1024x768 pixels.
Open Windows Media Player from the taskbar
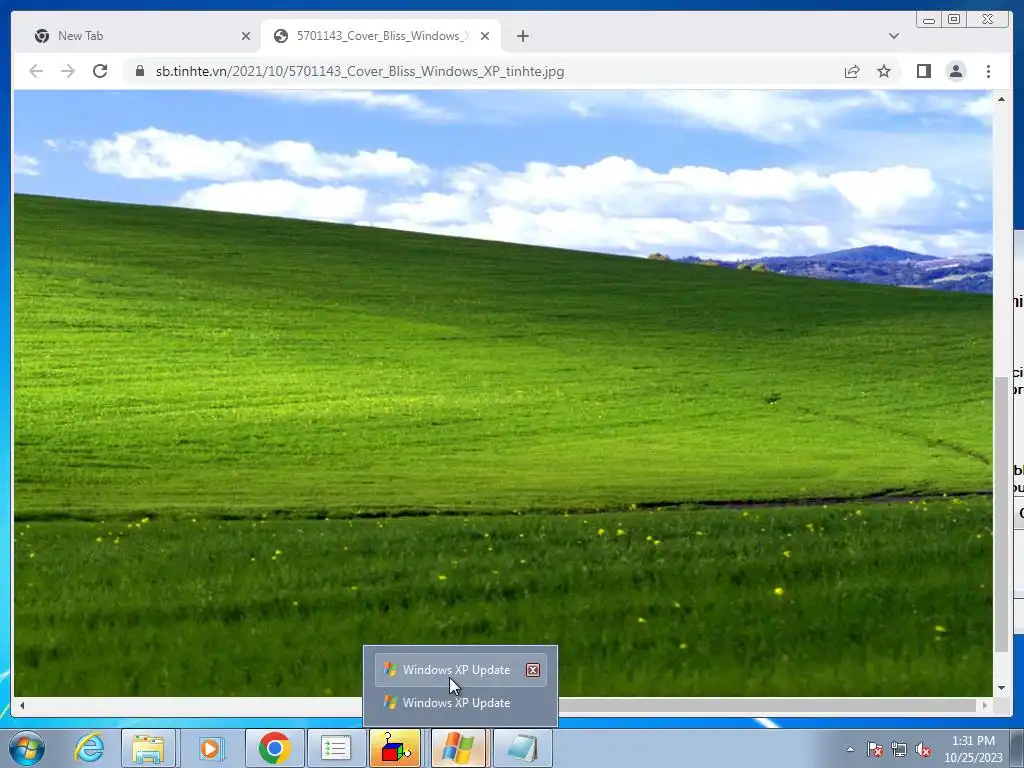pyautogui.click(x=210, y=748)
